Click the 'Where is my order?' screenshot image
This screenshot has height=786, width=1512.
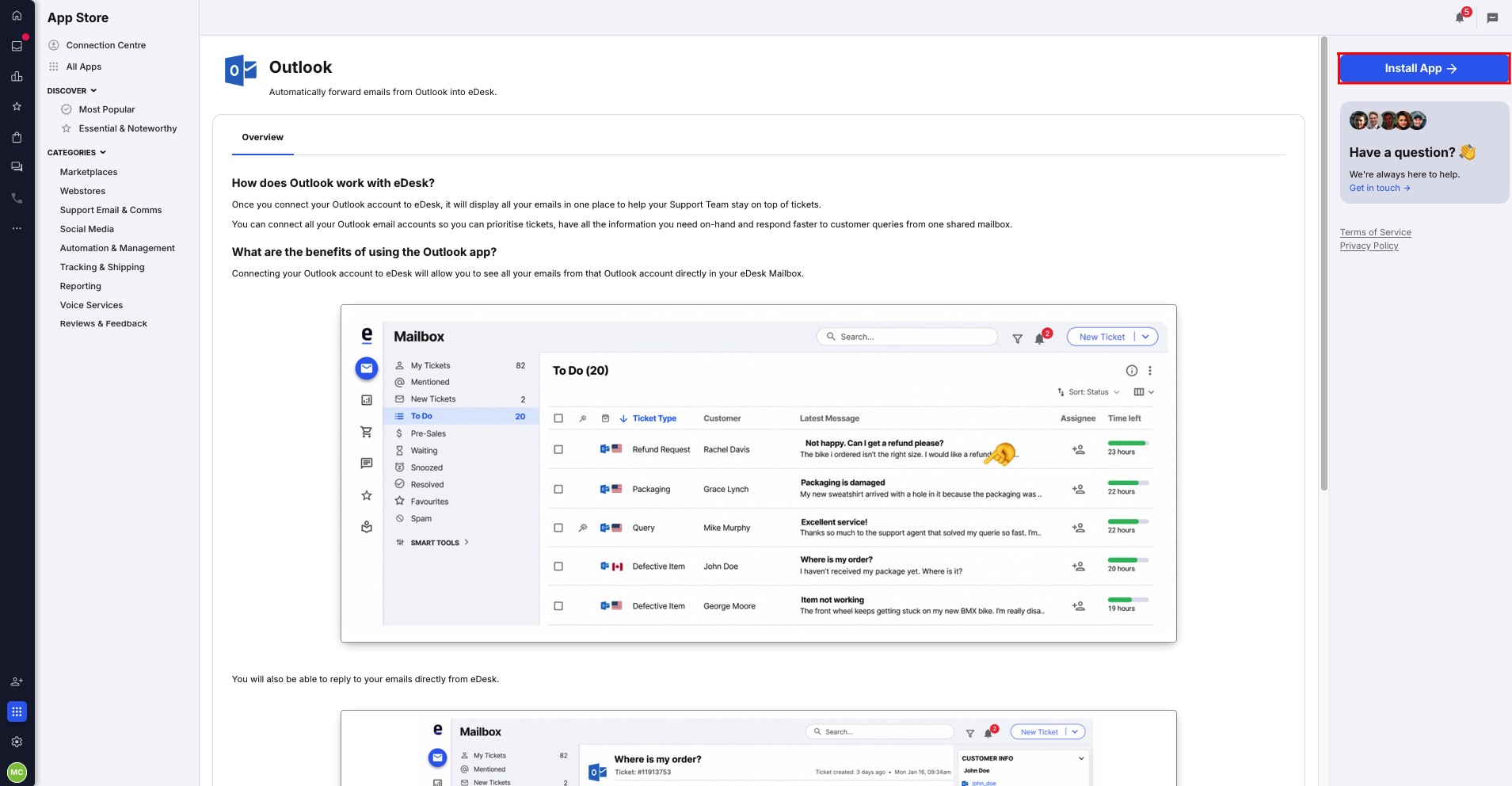(758, 748)
